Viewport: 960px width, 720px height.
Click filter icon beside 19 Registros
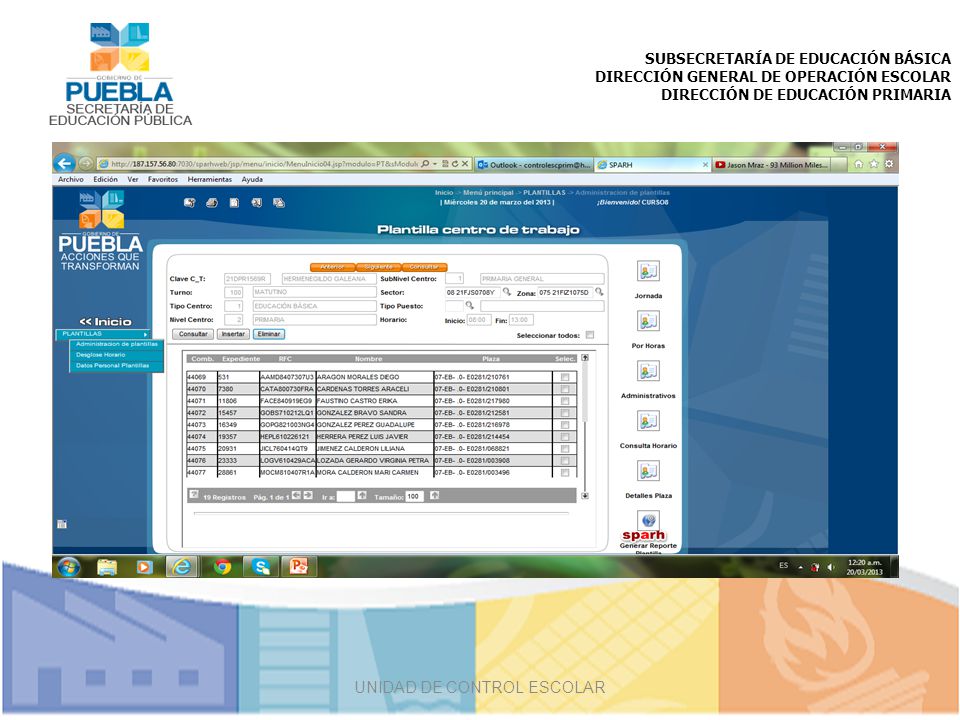click(x=194, y=495)
